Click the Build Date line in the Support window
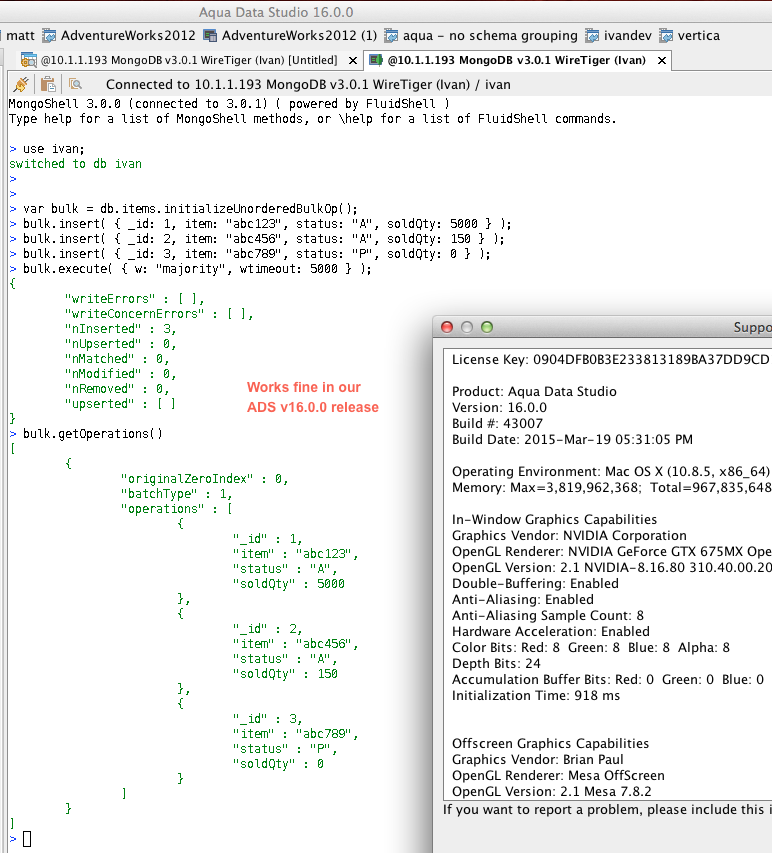The width and height of the screenshot is (772, 853). point(572,440)
